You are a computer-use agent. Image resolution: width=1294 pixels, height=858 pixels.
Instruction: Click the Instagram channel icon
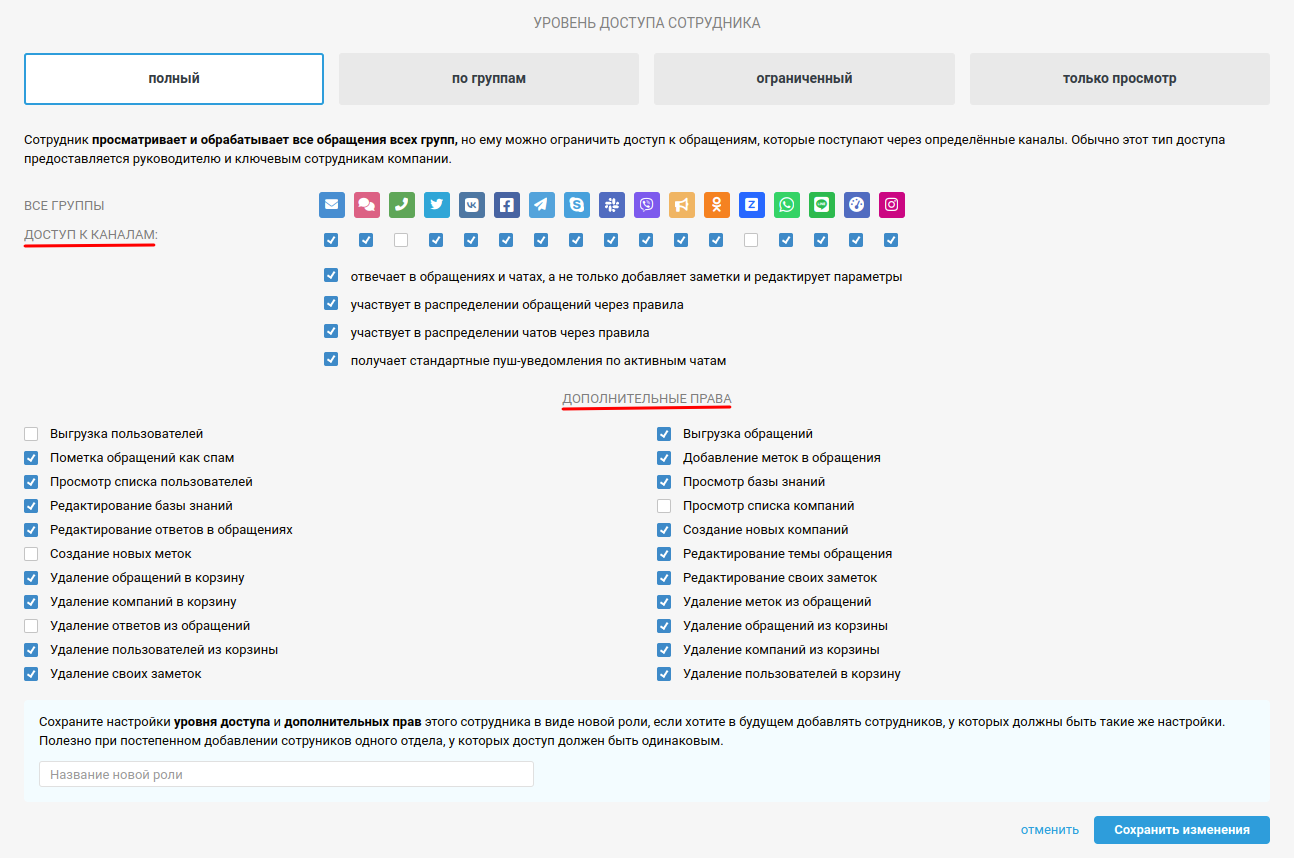click(892, 205)
